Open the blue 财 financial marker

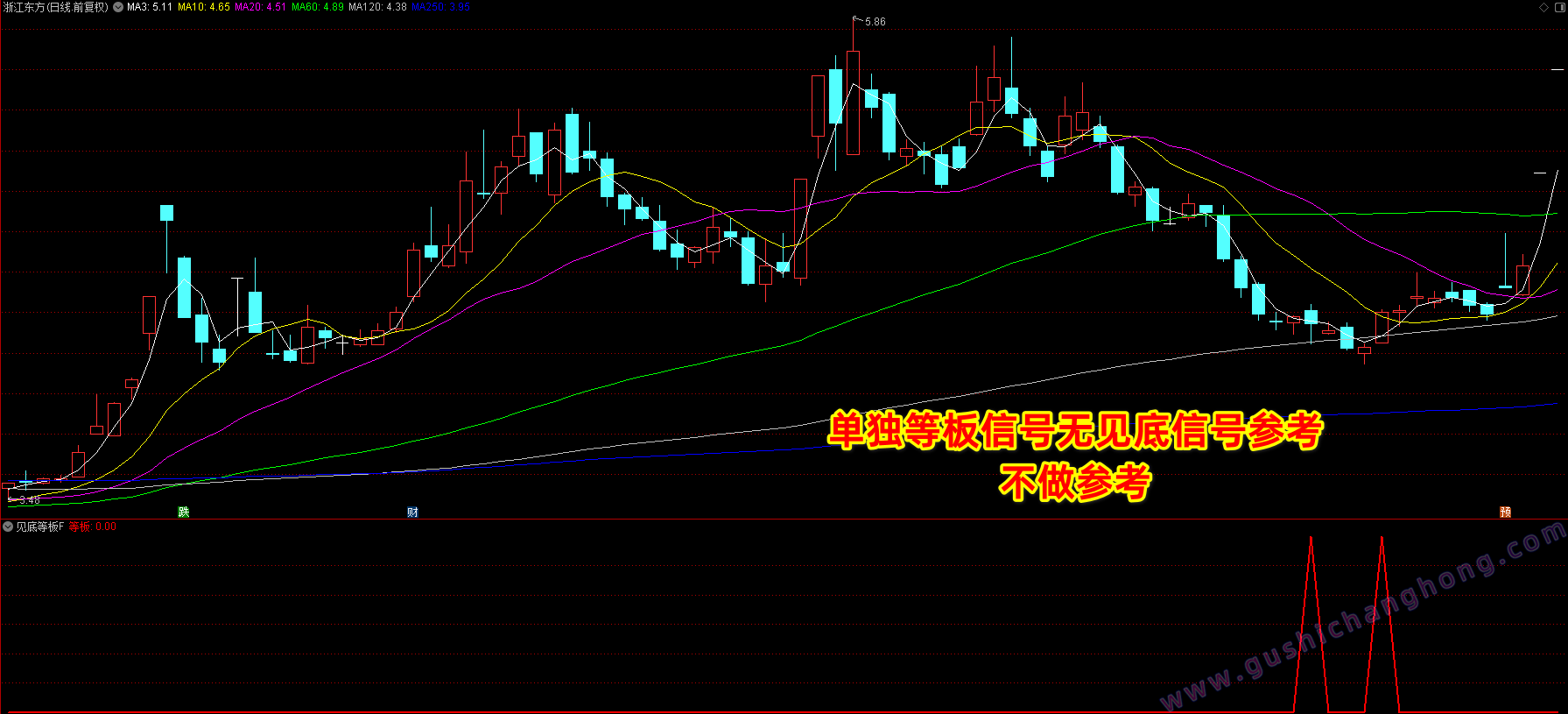point(412,512)
